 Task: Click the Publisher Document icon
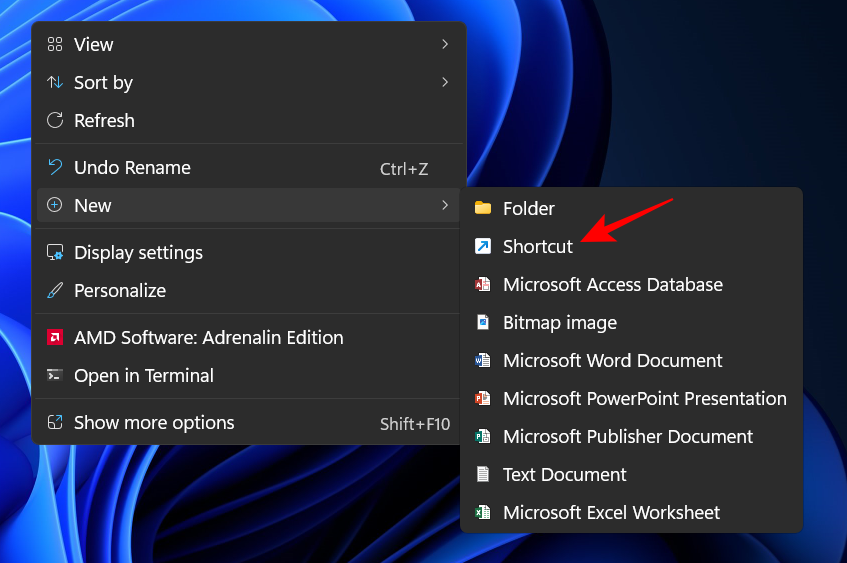tap(483, 436)
